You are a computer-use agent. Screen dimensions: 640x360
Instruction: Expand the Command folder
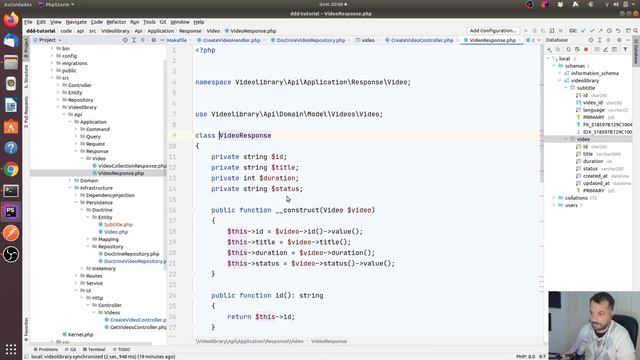pos(76,129)
